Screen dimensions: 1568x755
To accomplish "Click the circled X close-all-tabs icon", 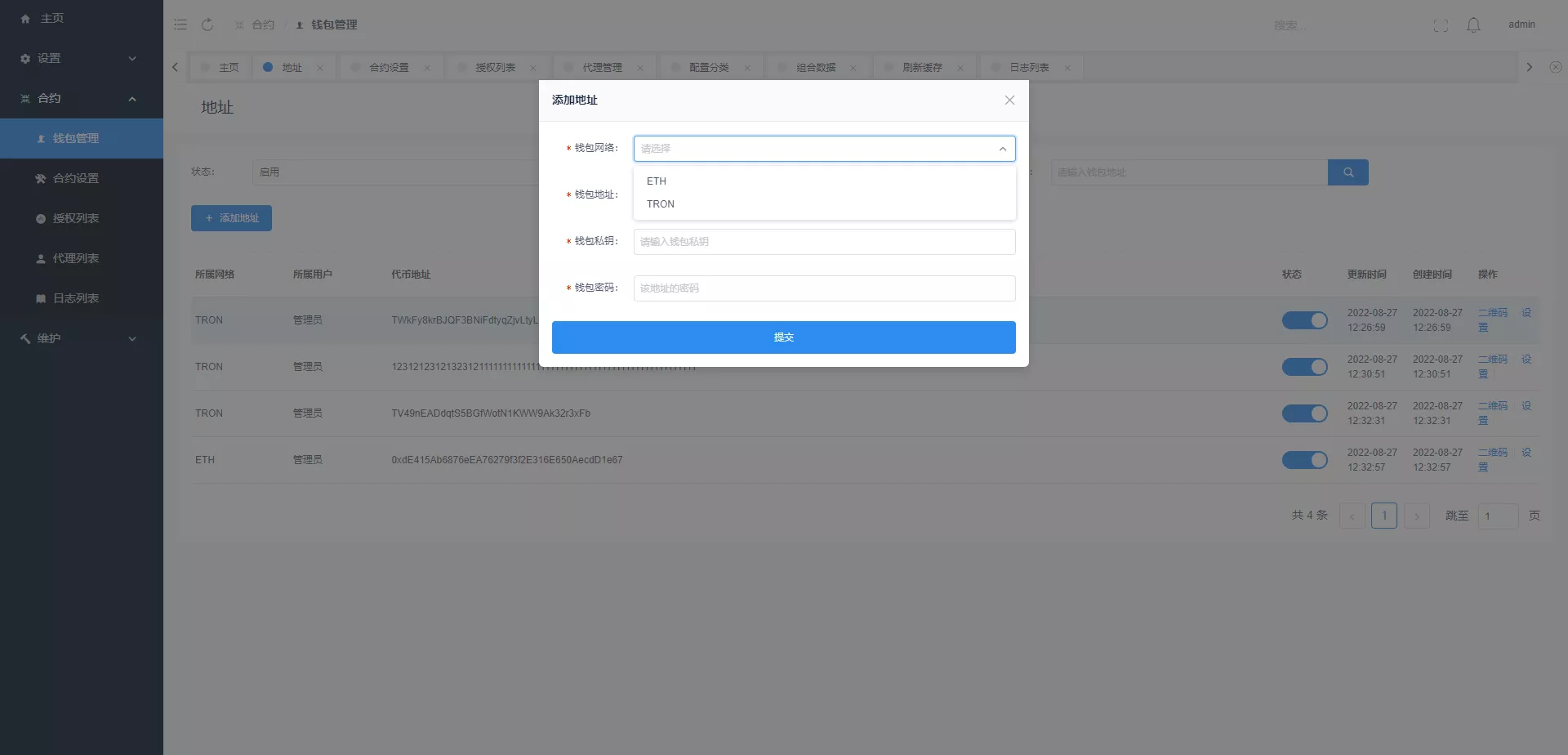I will tap(1555, 67).
